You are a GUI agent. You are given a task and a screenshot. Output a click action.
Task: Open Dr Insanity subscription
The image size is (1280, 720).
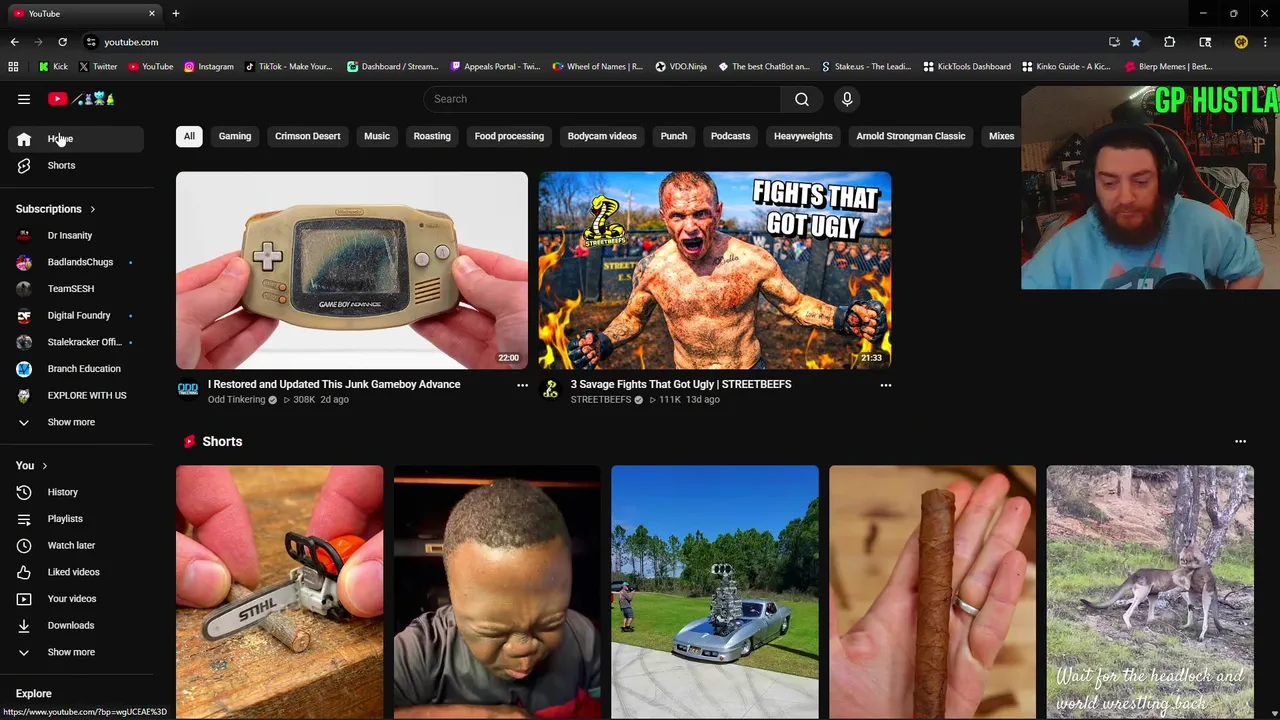(x=76, y=235)
